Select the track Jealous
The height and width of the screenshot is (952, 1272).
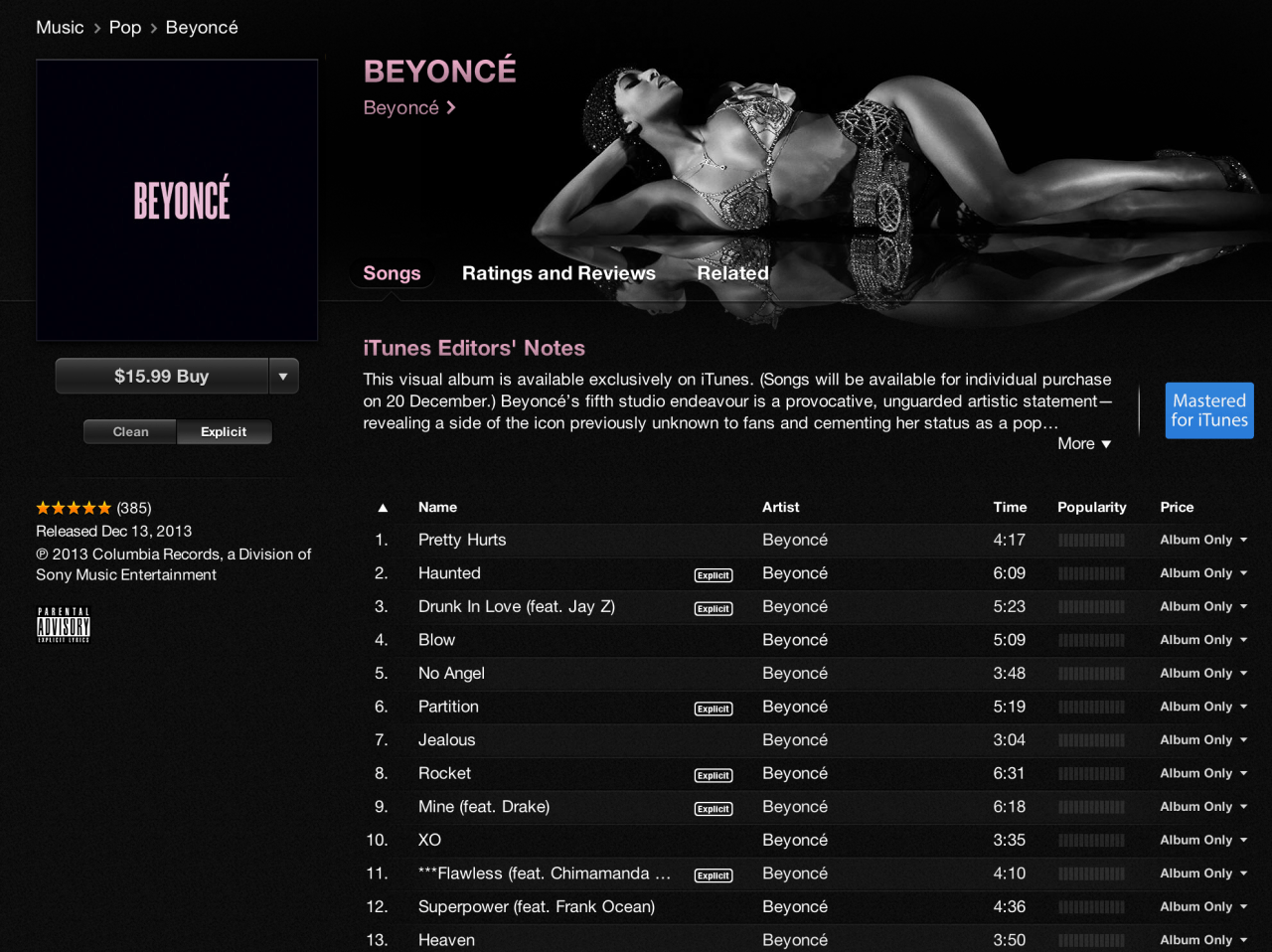pyautogui.click(x=446, y=740)
